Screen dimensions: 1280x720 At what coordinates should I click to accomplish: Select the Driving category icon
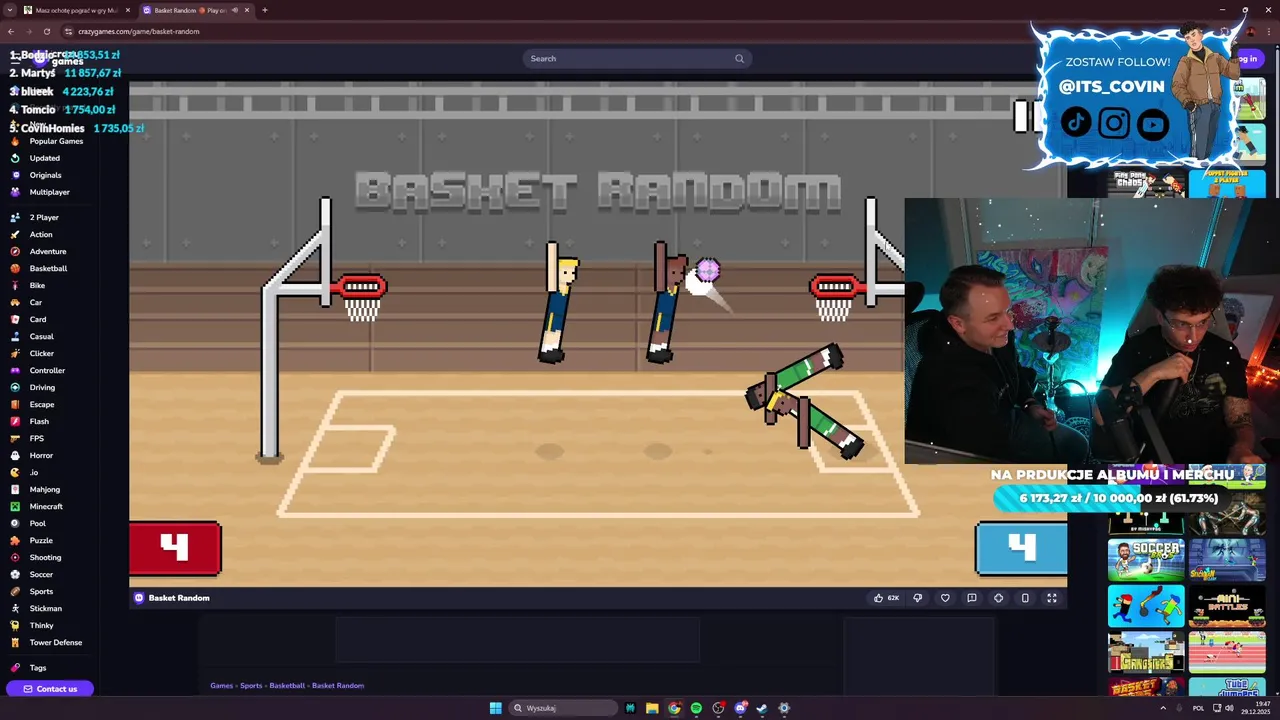pos(15,387)
